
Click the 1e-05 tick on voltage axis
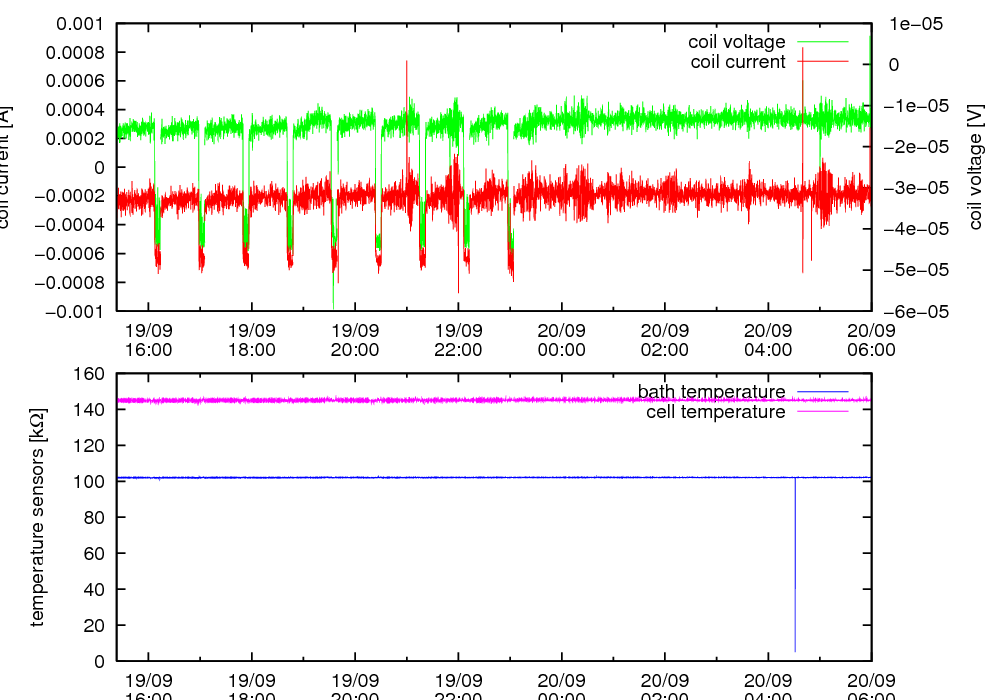[x=907, y=24]
